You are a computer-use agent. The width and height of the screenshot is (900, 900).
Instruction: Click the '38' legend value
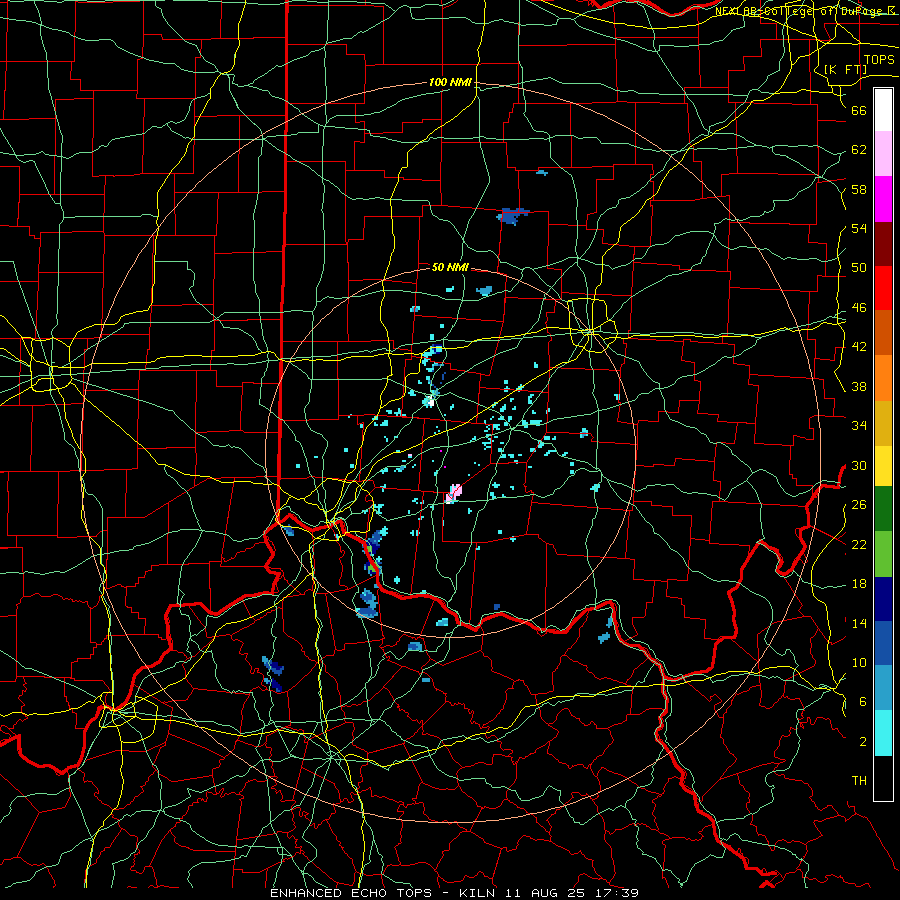pos(859,386)
